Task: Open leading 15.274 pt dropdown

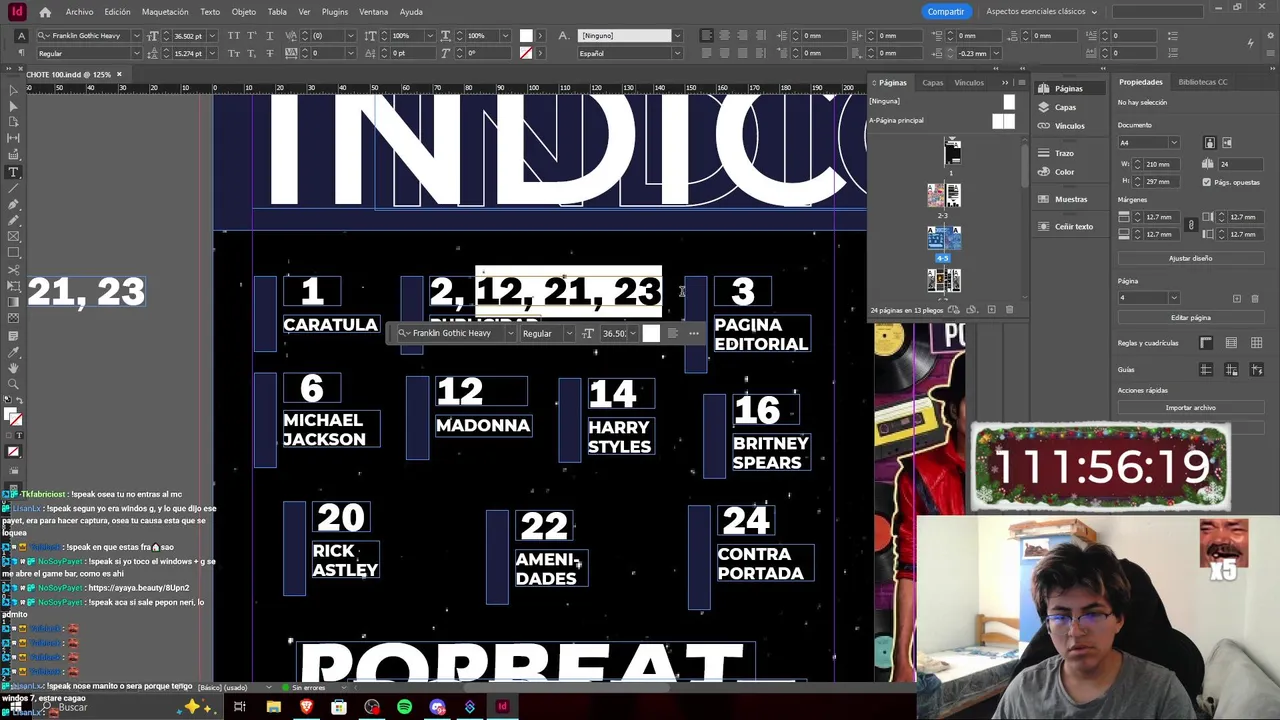Action: coord(212,53)
